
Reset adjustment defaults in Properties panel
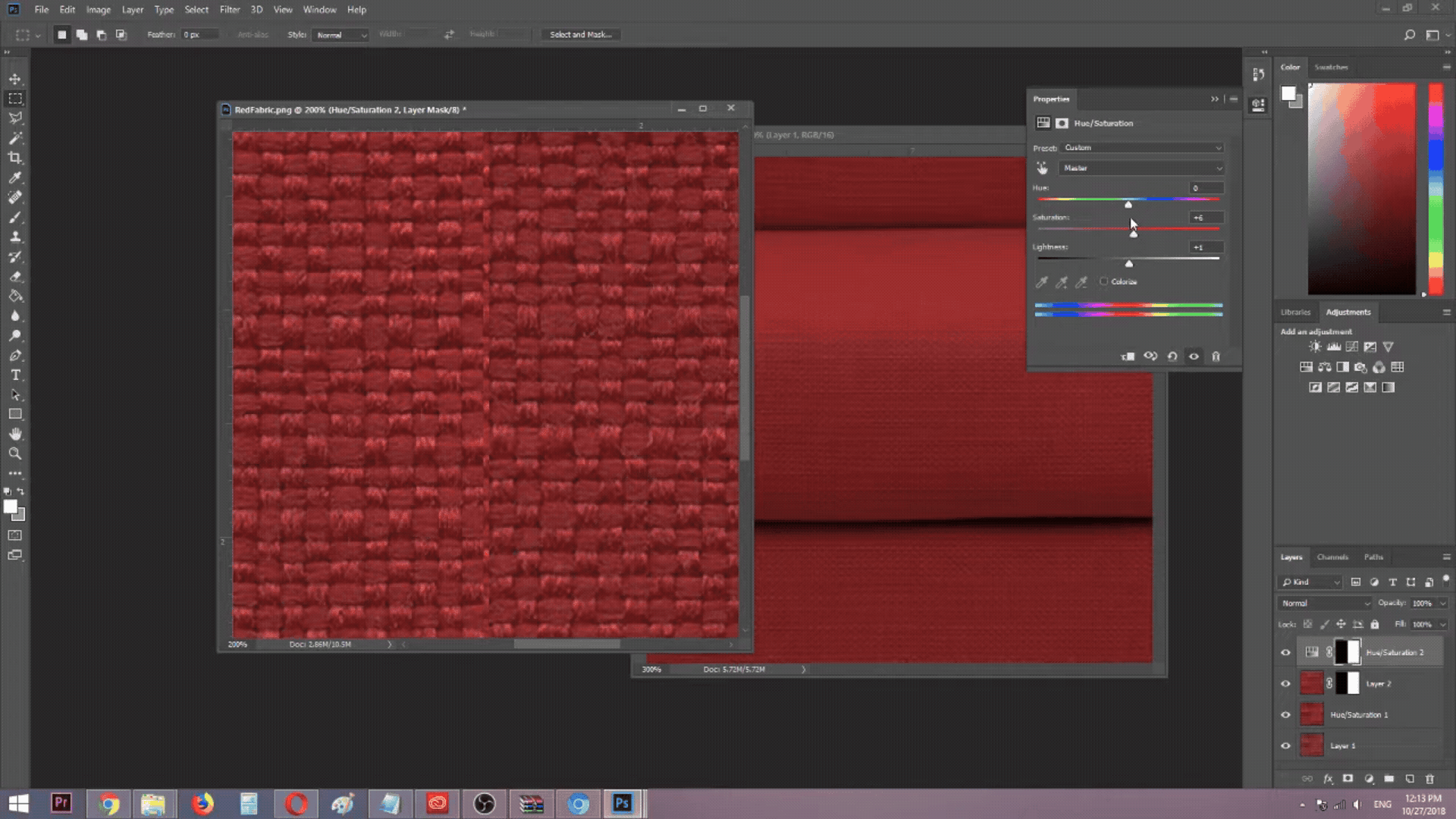[1172, 356]
